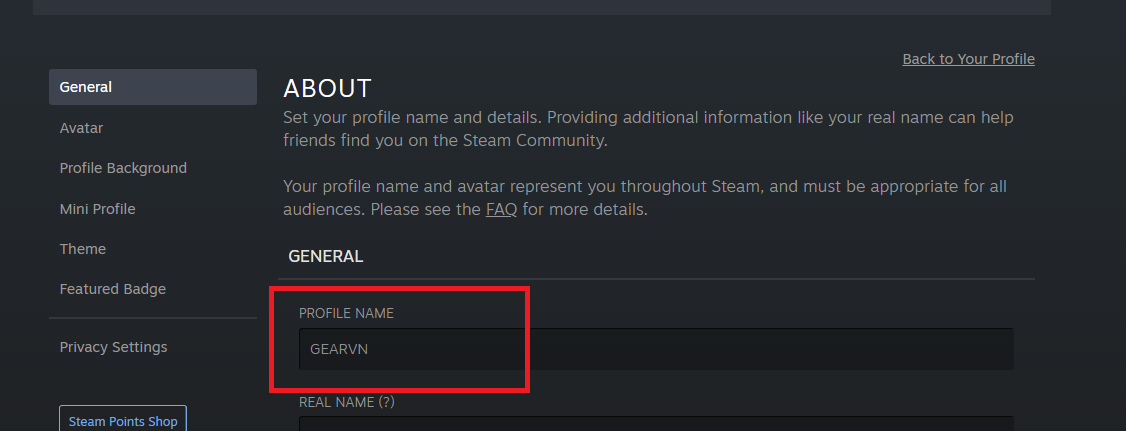1126x431 pixels.
Task: Click the Steam Points Shop button
Action: 123,421
